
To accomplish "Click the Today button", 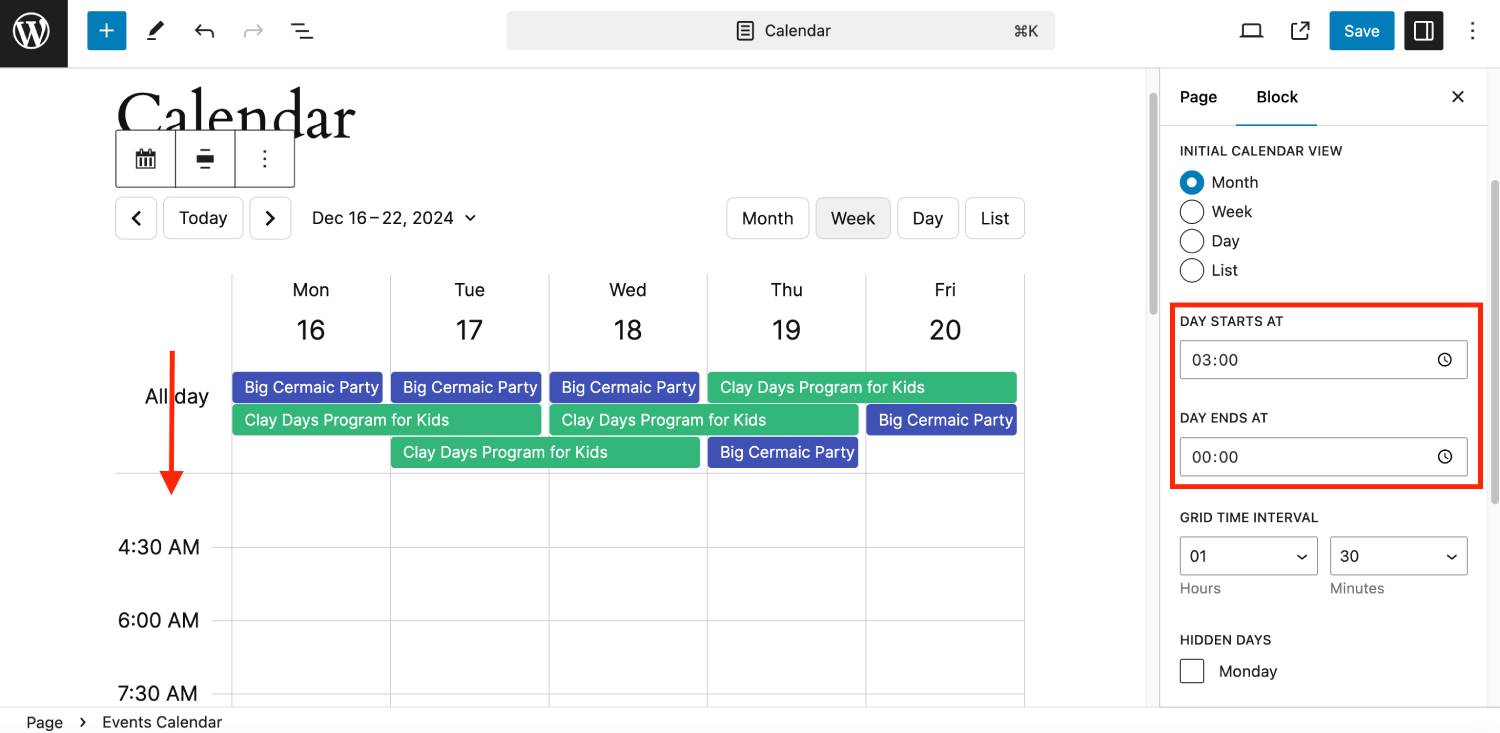I will (203, 218).
